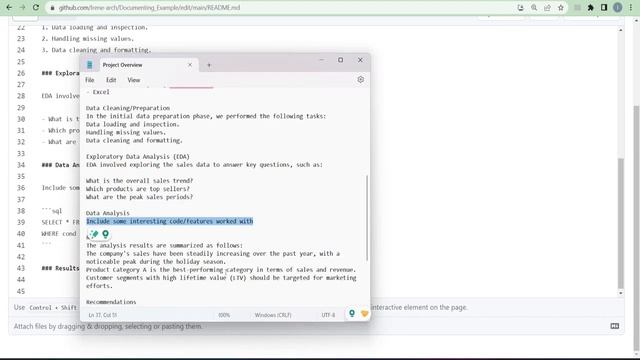Click the 100% zoom status entry

pos(224,315)
